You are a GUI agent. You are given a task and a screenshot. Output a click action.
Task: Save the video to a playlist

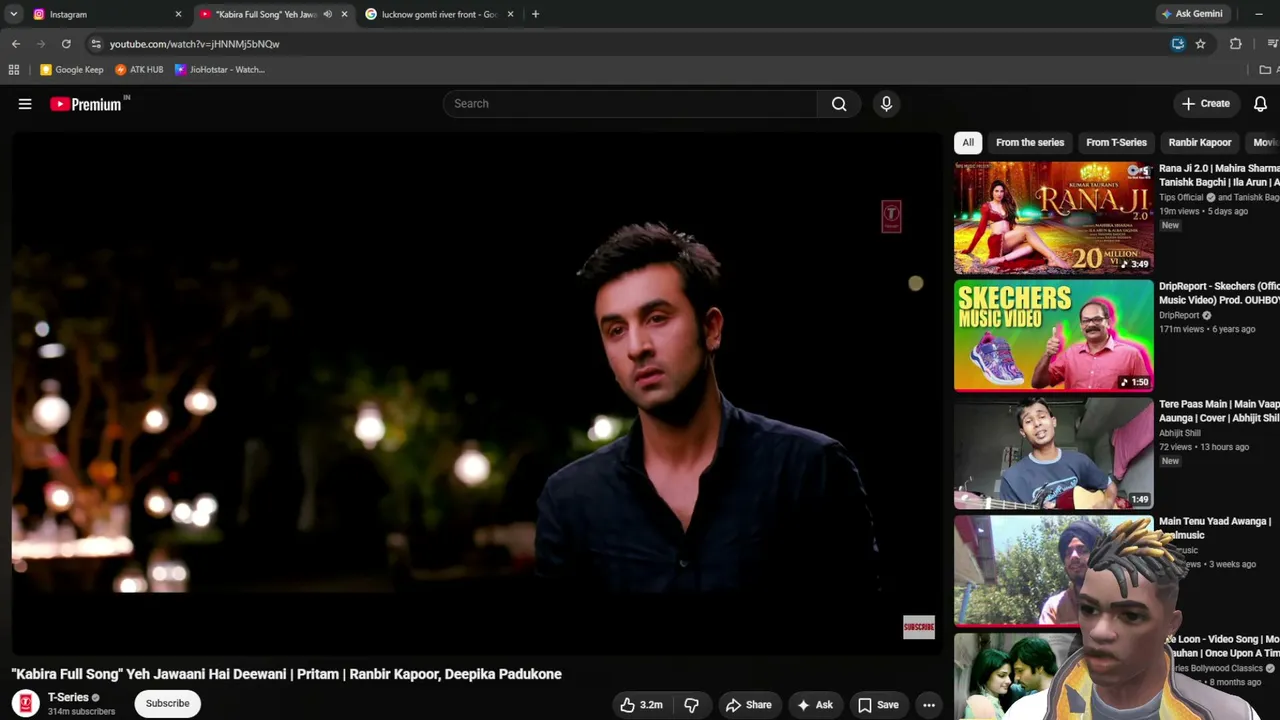[878, 705]
